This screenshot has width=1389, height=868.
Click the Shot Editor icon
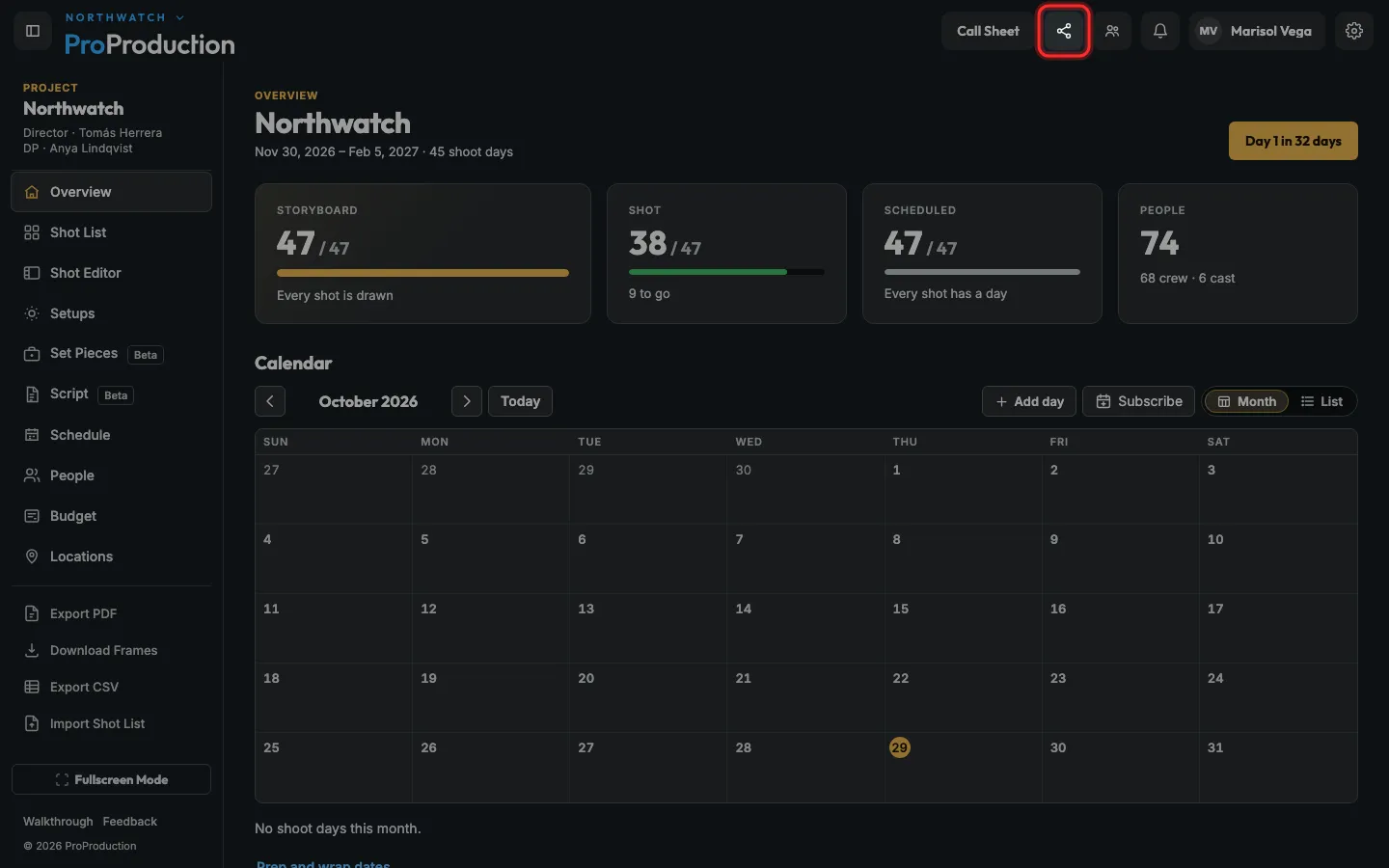pyautogui.click(x=32, y=273)
